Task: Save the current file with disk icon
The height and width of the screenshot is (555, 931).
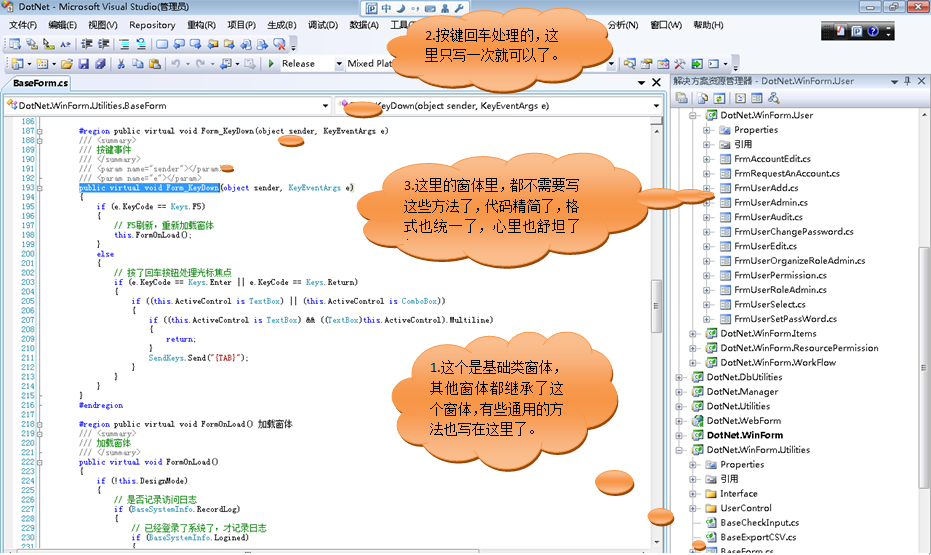Action: [84, 64]
